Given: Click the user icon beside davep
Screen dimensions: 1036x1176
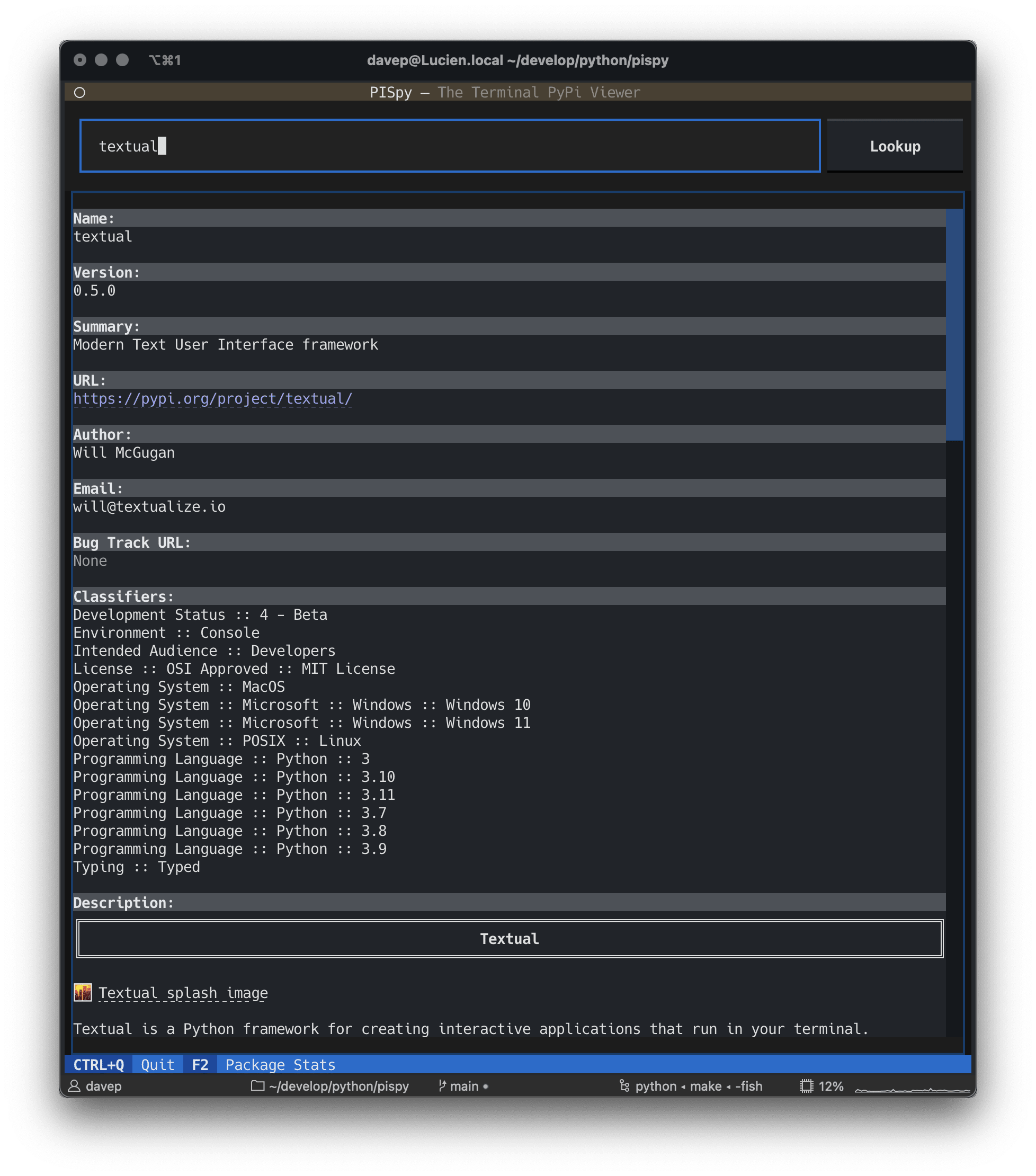Looking at the screenshot, I should coord(75,1086).
